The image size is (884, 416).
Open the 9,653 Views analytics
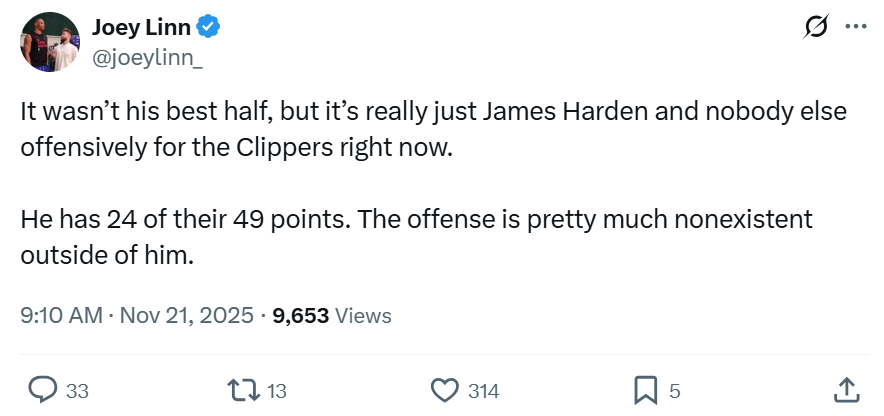point(331,316)
